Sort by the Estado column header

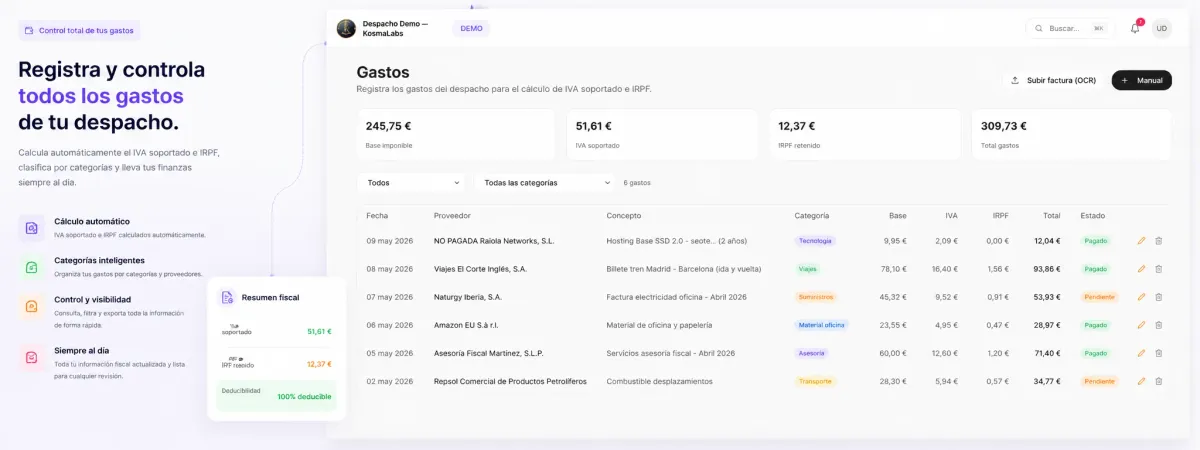pyautogui.click(x=1093, y=215)
